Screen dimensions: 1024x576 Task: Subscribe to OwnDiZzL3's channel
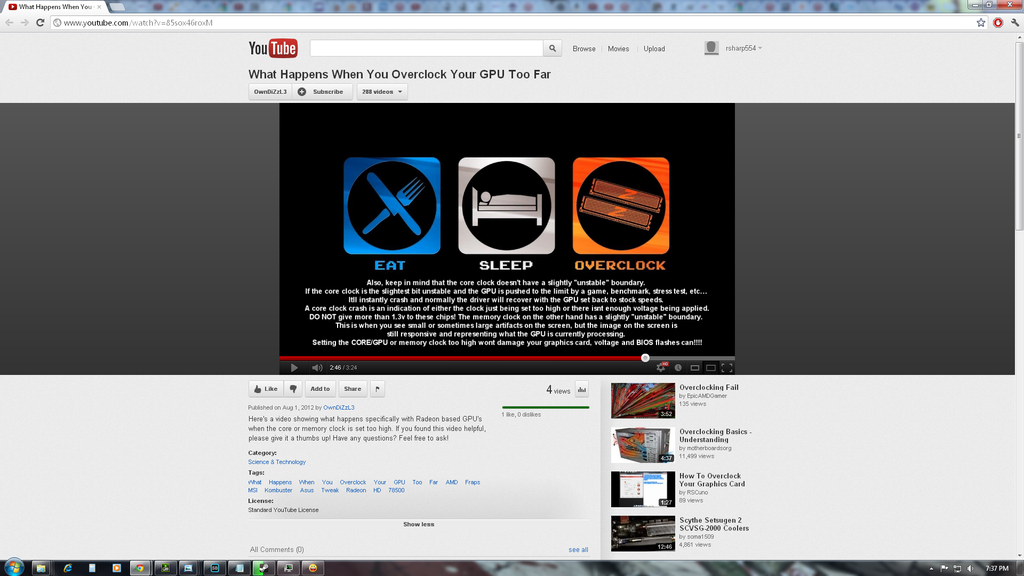click(x=322, y=91)
